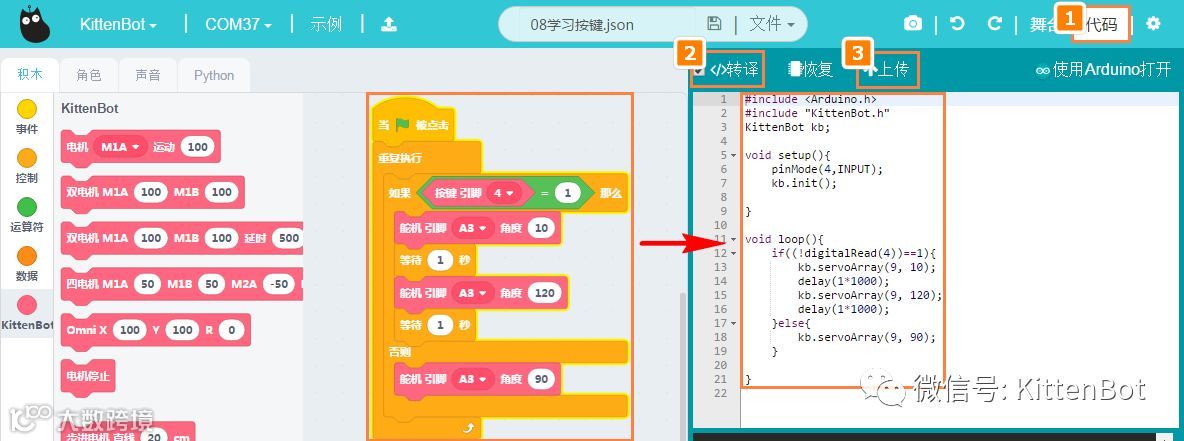Viewport: 1184px width, 441px height.
Task: Open the 文件 file dropdown menu
Action: 772,24
